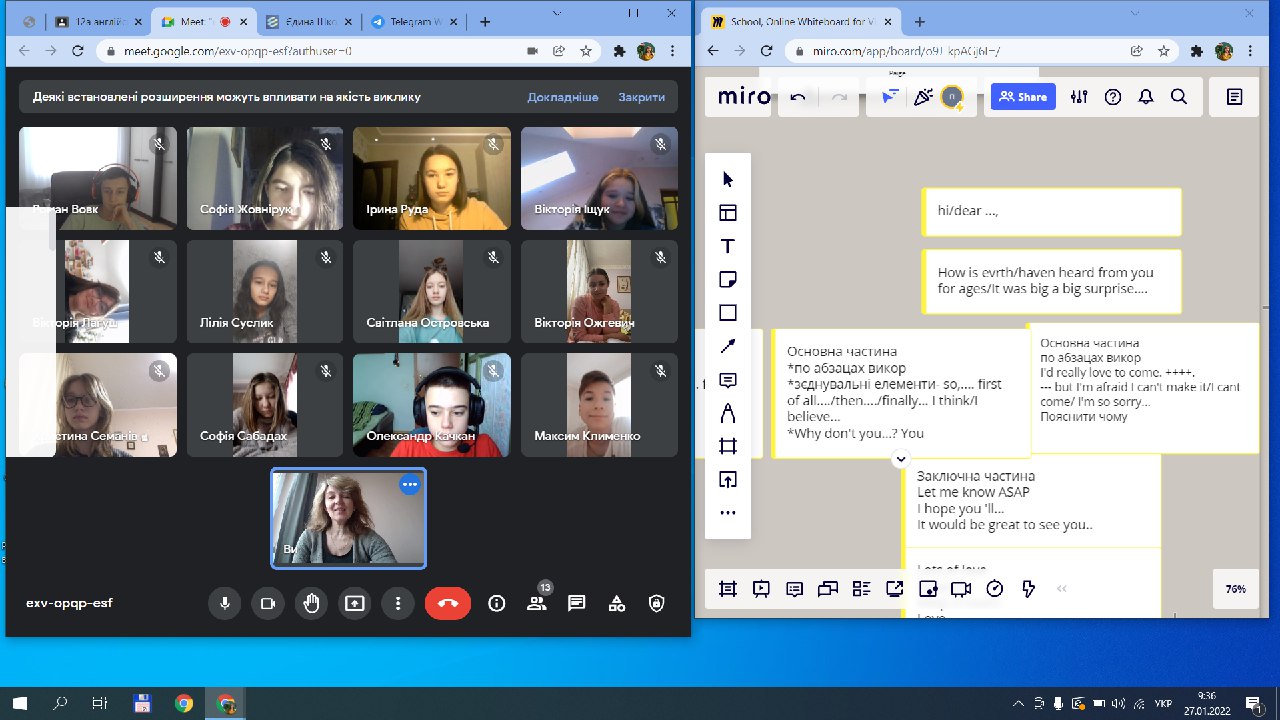1280x720 pixels.
Task: Toggle microphone in Google Meet
Action: 225,603
